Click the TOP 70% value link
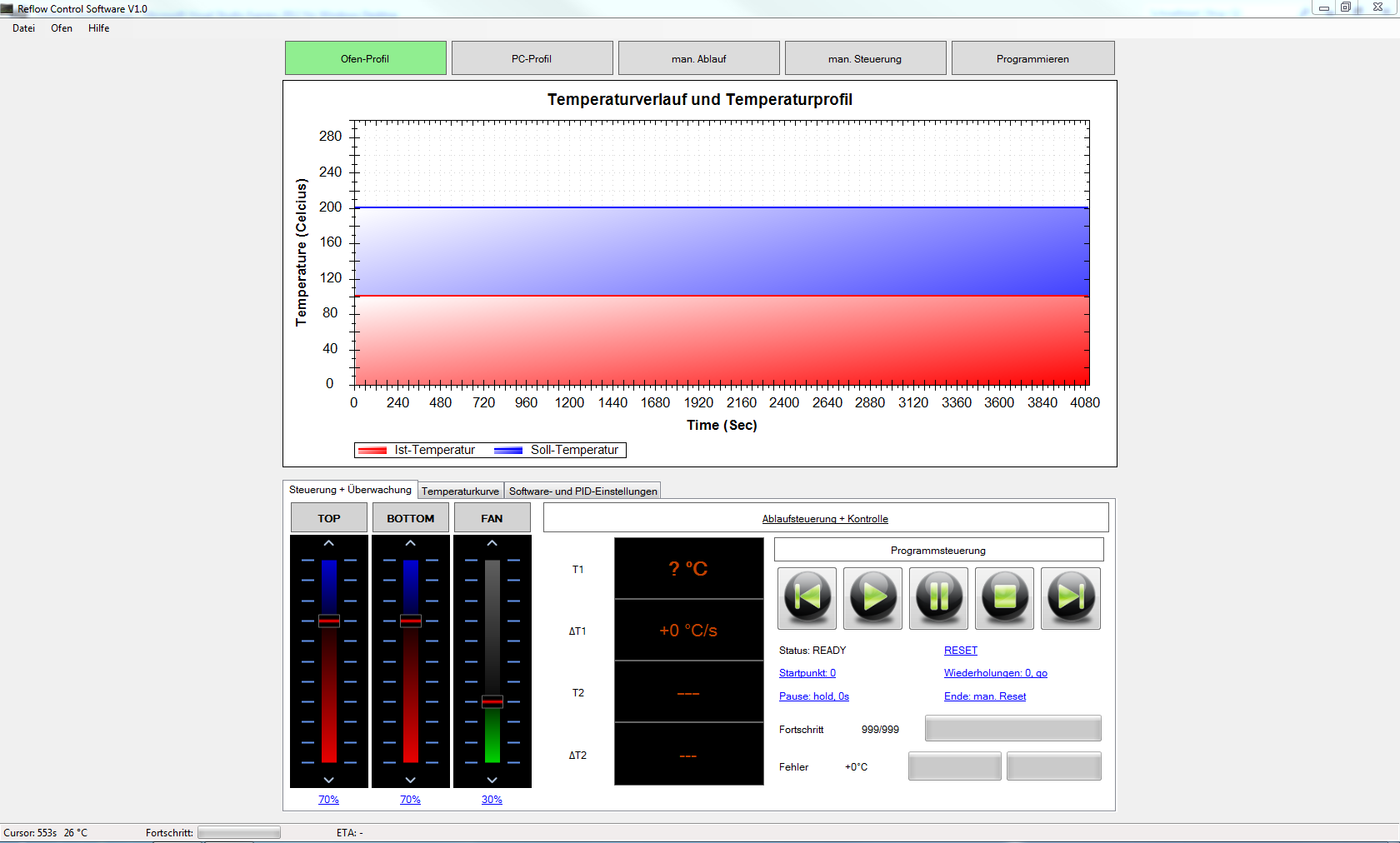Viewport: 1400px width, 843px height. 329,800
